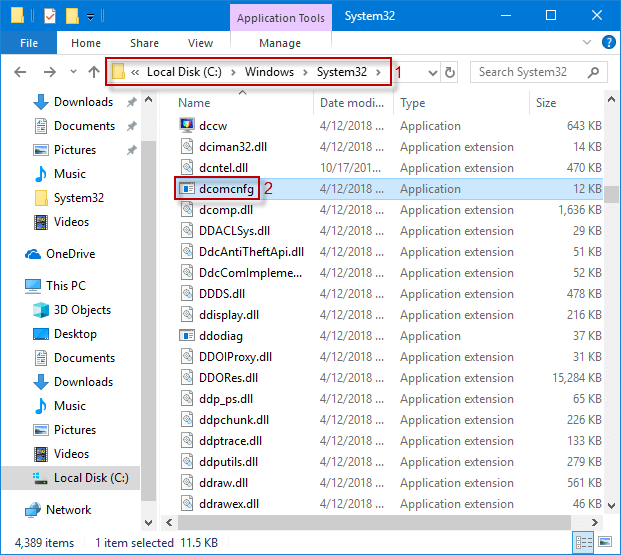Open Customize Quick Access Toolbar dropdown
The height and width of the screenshot is (555, 621).
click(91, 17)
